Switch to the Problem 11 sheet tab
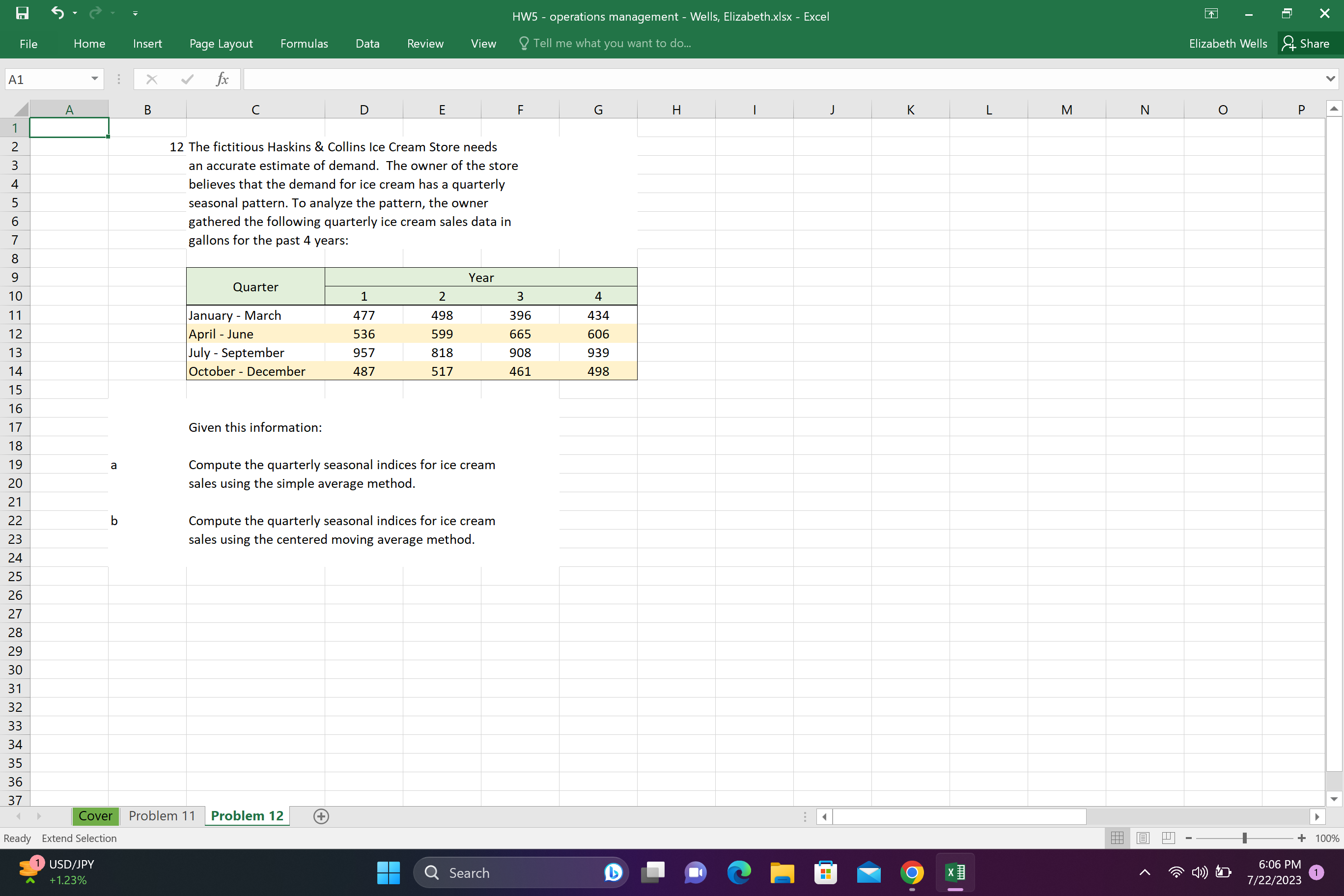Image resolution: width=1344 pixels, height=896 pixels. point(162,816)
